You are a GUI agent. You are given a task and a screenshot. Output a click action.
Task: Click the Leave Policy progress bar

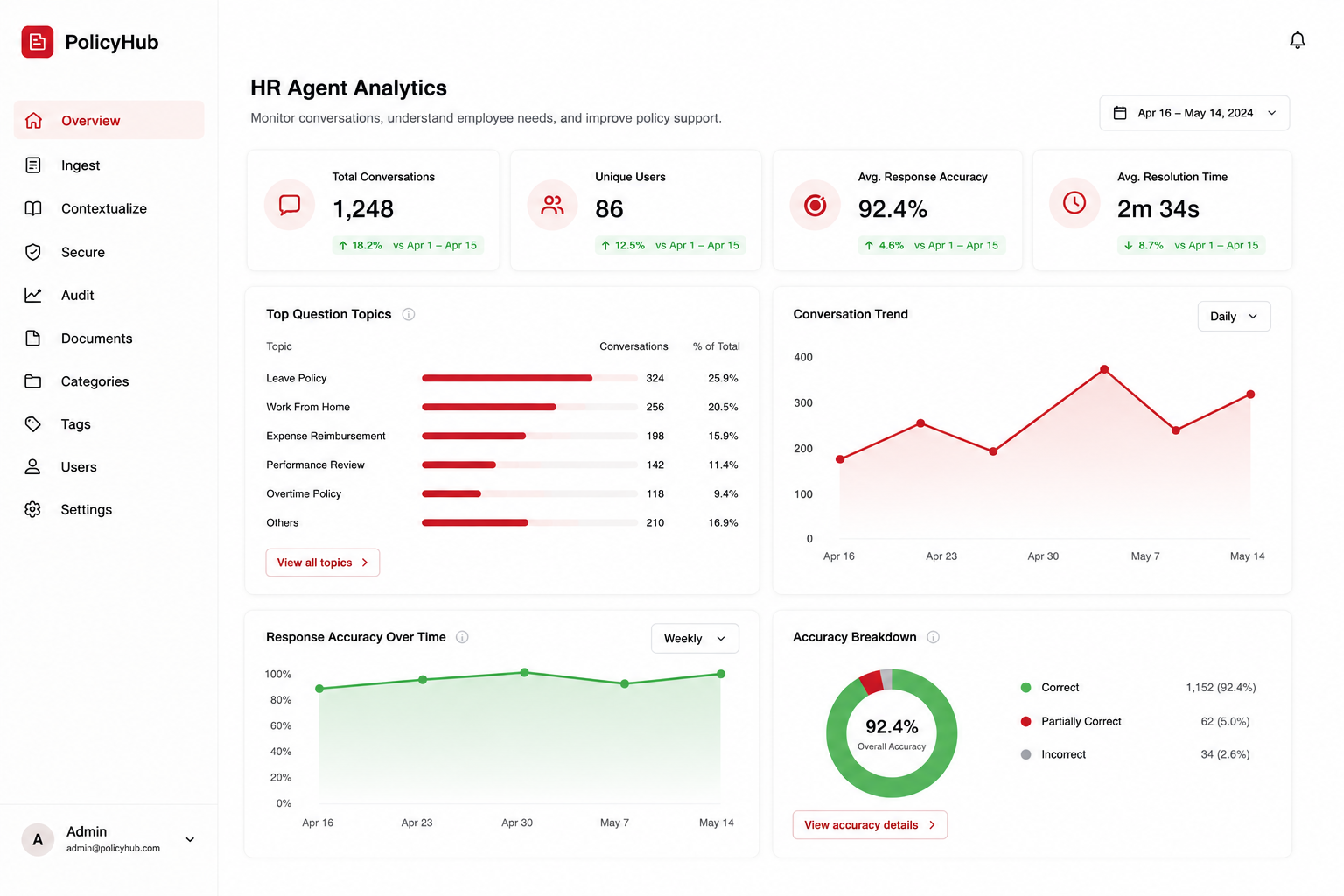[529, 378]
